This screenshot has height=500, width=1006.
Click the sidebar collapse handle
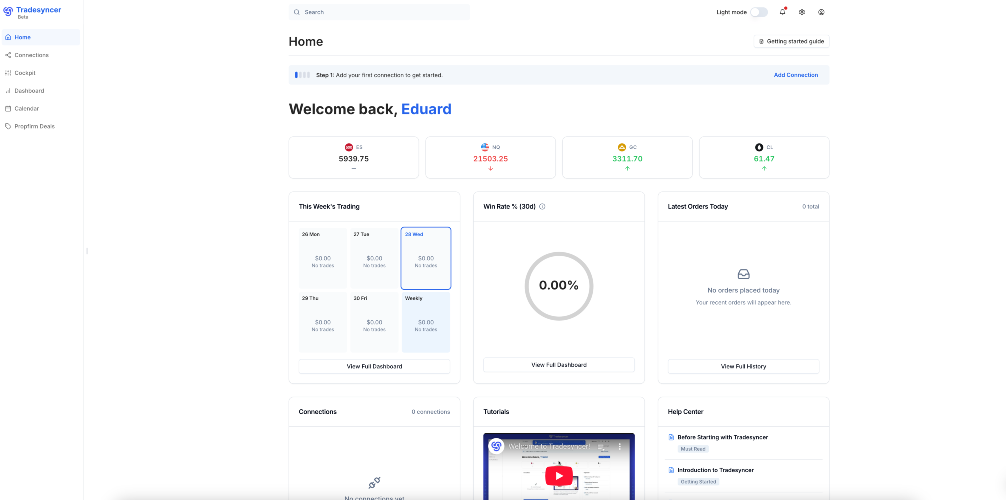click(x=87, y=250)
